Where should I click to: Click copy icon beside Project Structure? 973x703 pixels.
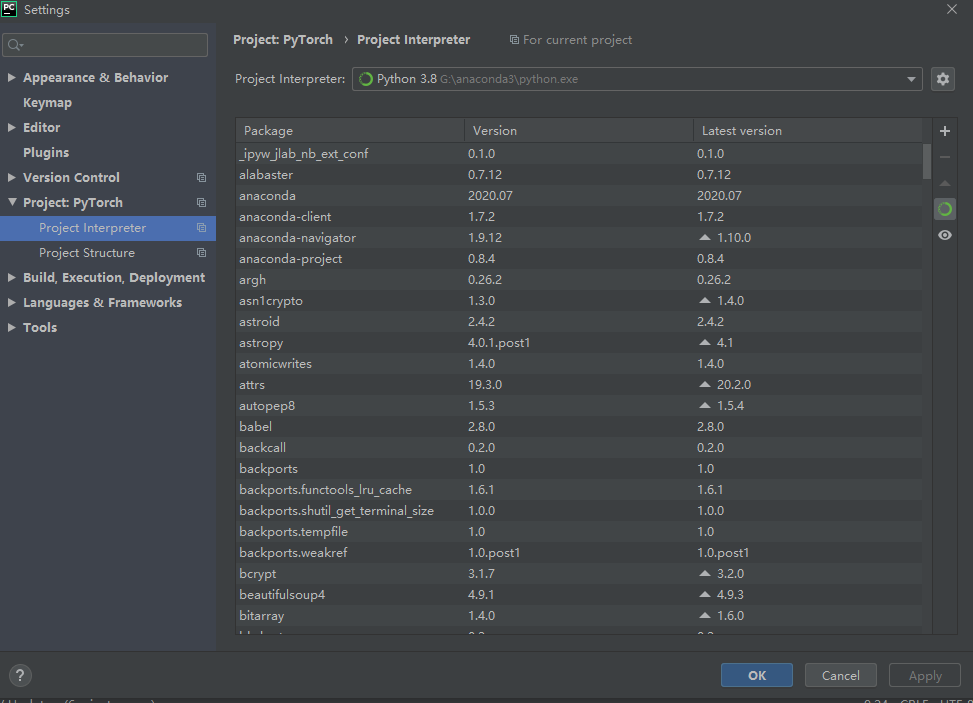[201, 253]
